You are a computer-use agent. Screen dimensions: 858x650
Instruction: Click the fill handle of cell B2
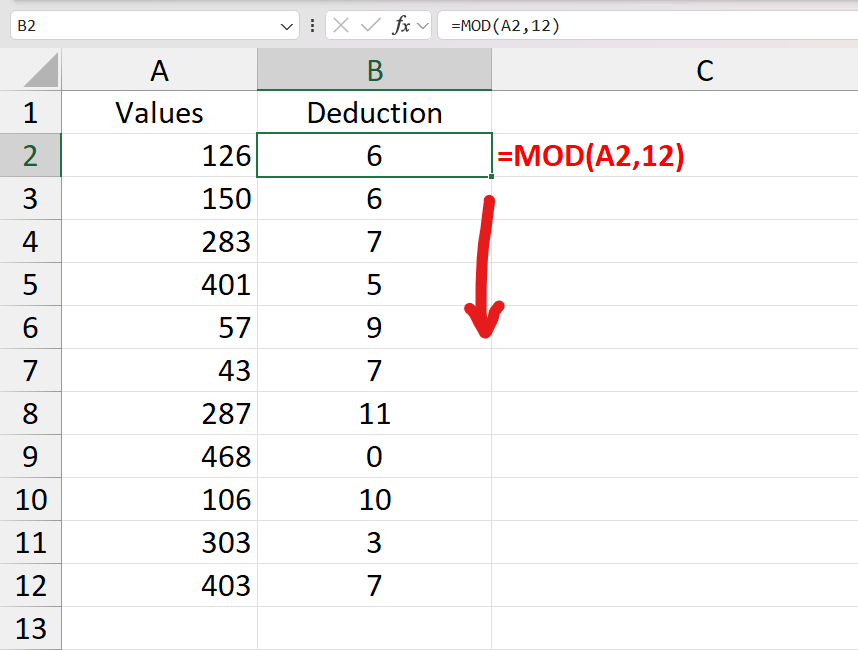tap(491, 176)
